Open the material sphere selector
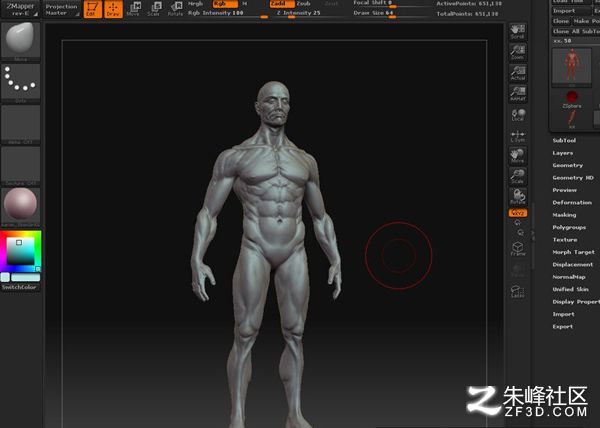 (20, 207)
